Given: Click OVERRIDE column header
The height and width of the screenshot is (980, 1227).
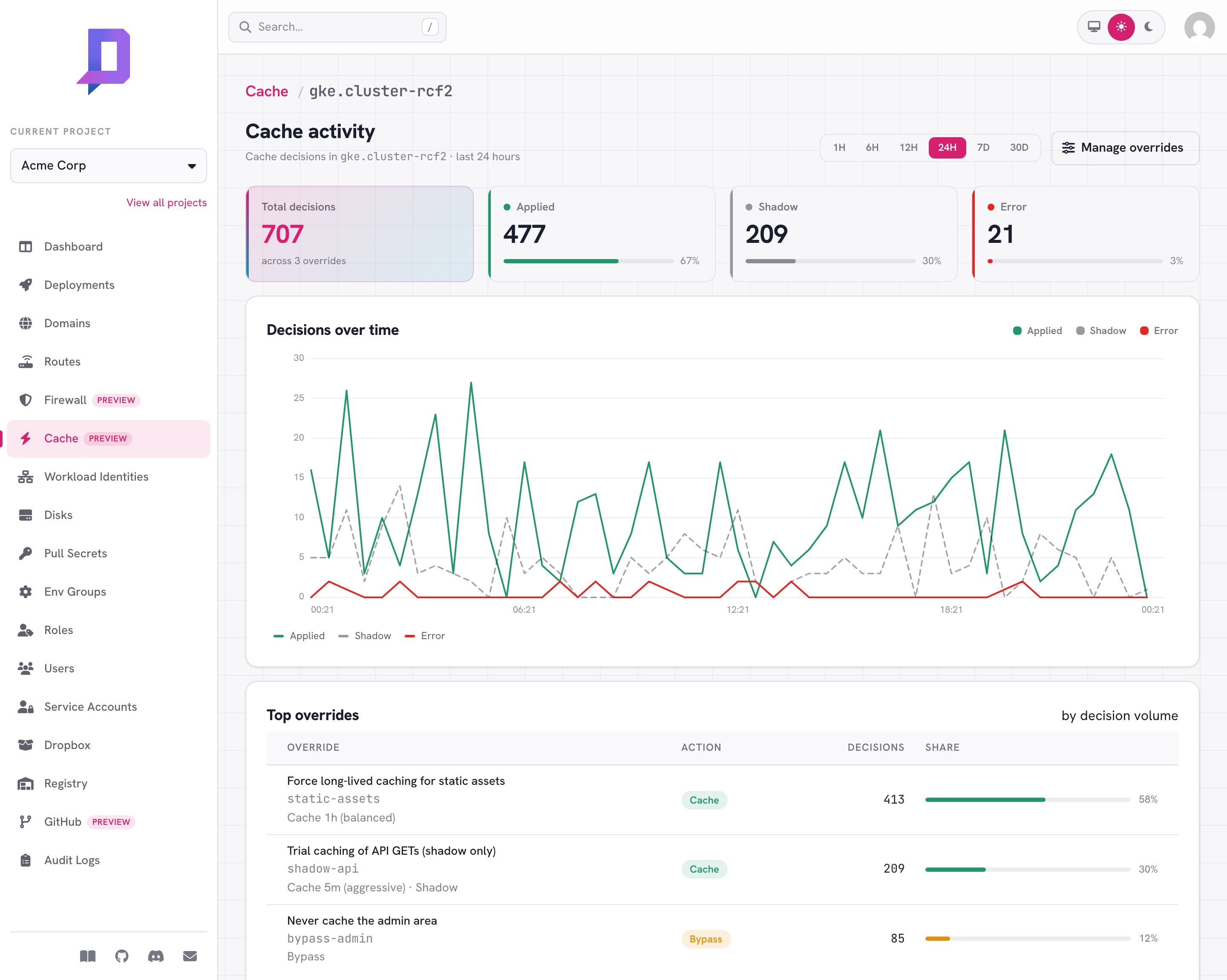Looking at the screenshot, I should tap(313, 747).
